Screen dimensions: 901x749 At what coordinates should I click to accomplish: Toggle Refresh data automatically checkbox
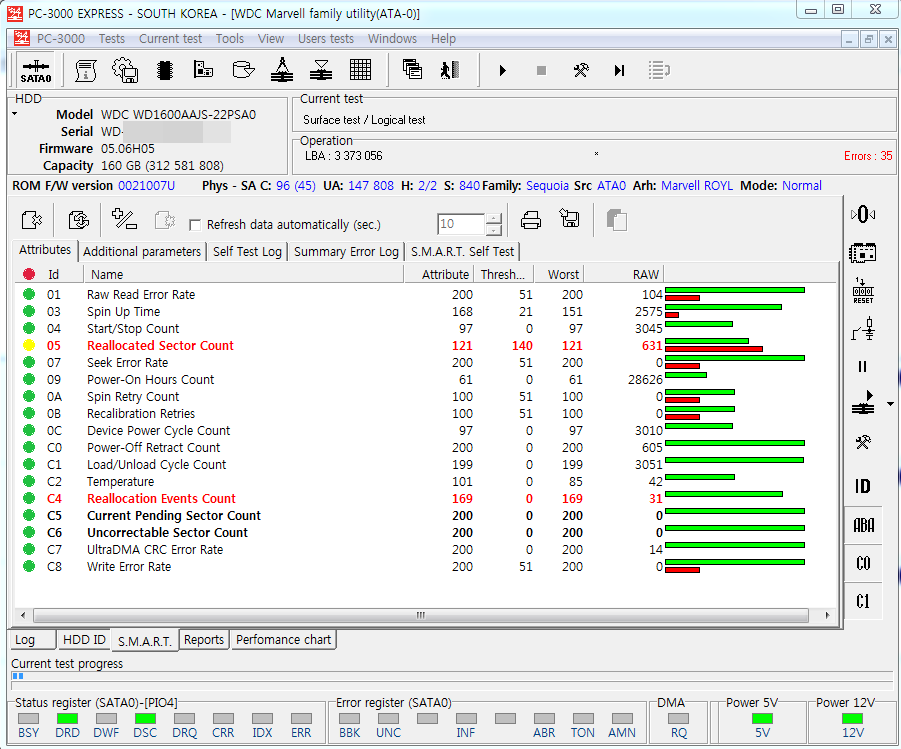coord(195,225)
